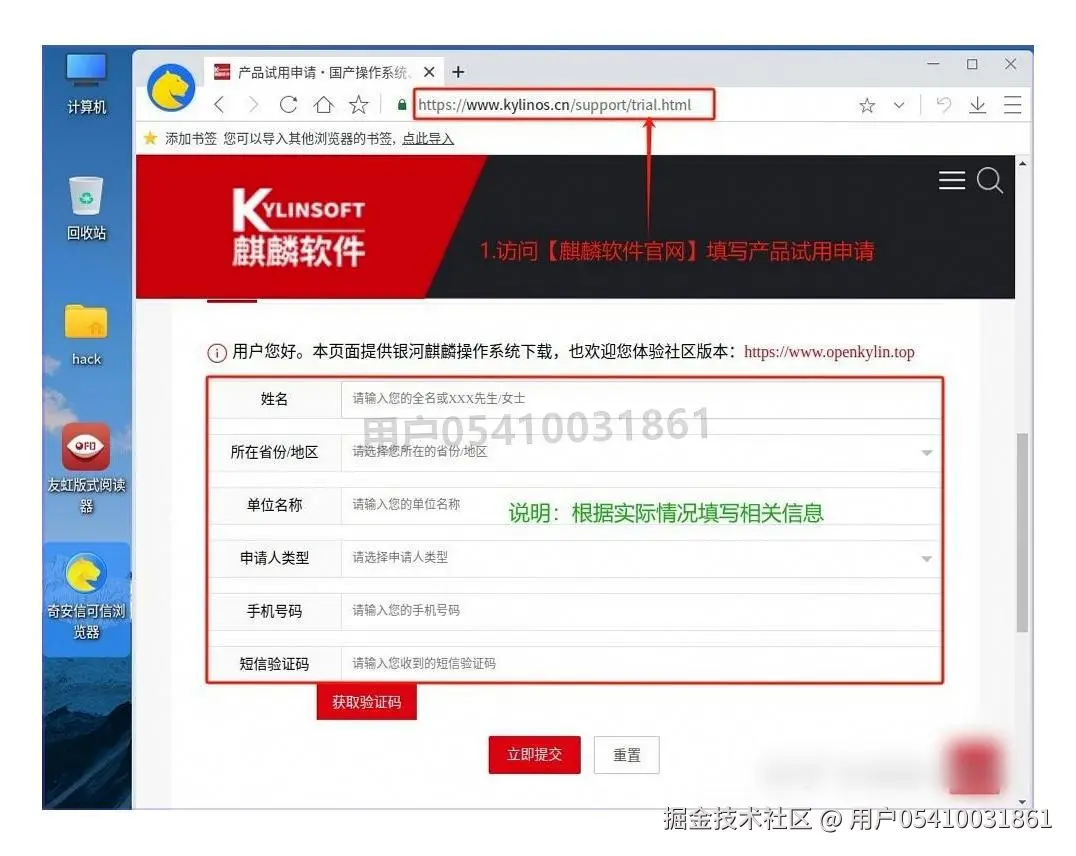Click the browser back navigation arrow

pos(219,104)
